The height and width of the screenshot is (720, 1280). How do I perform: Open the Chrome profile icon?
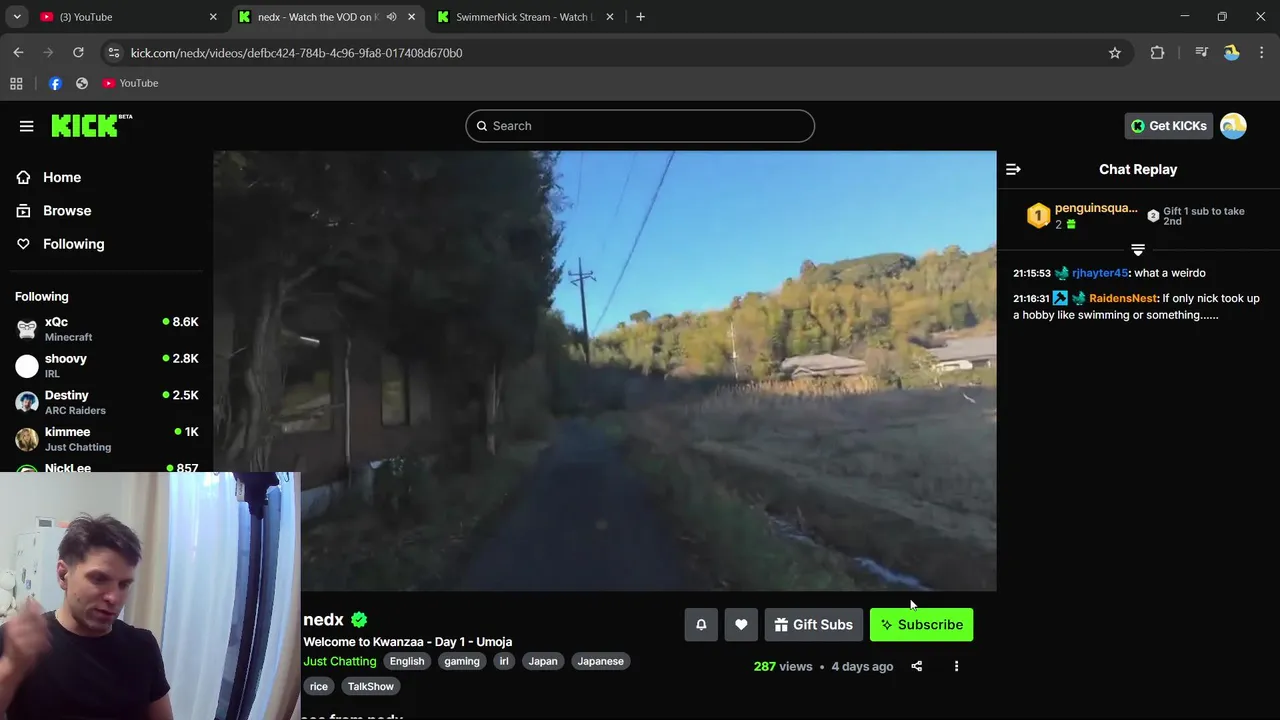tap(1231, 53)
